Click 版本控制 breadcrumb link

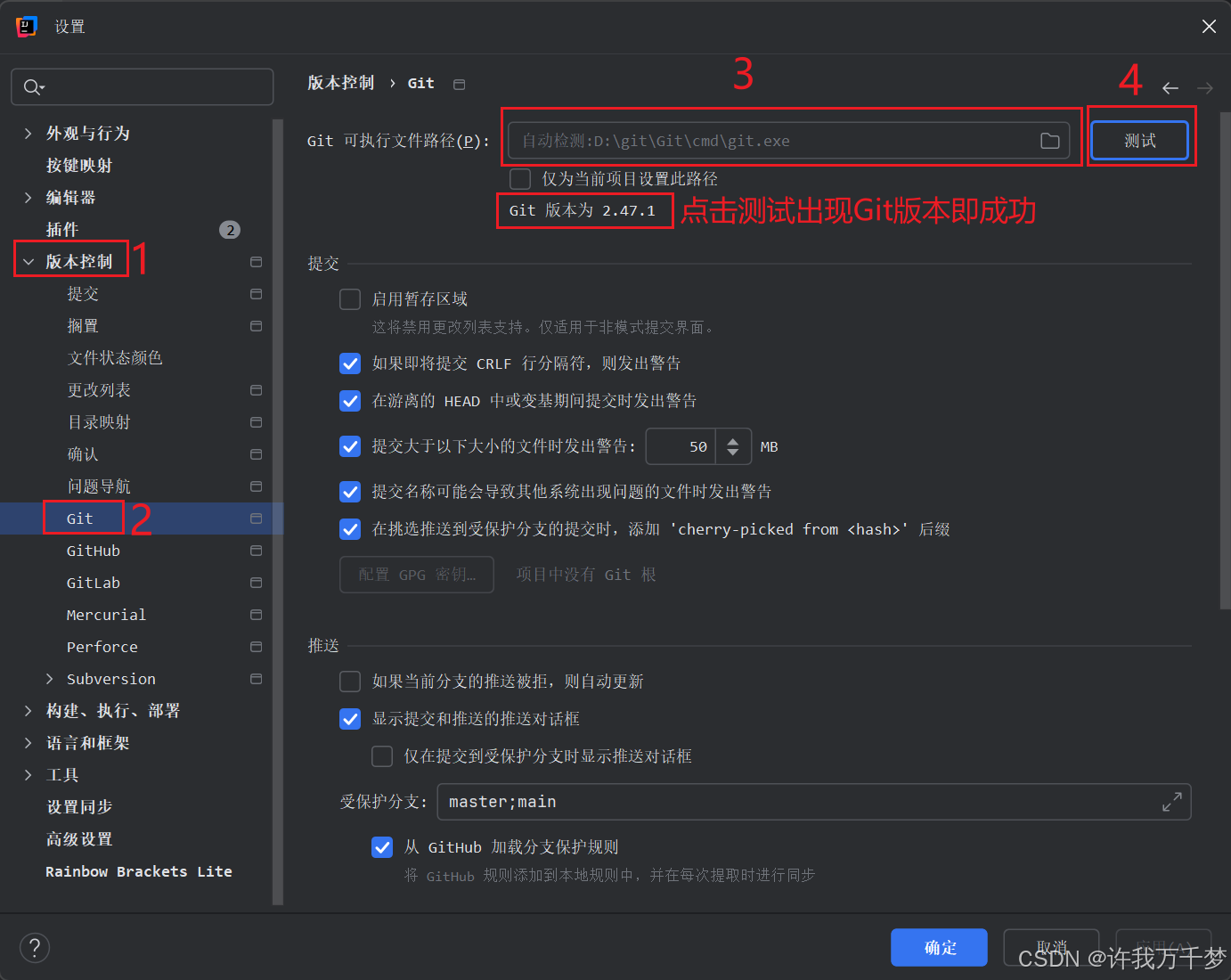pyautogui.click(x=341, y=83)
